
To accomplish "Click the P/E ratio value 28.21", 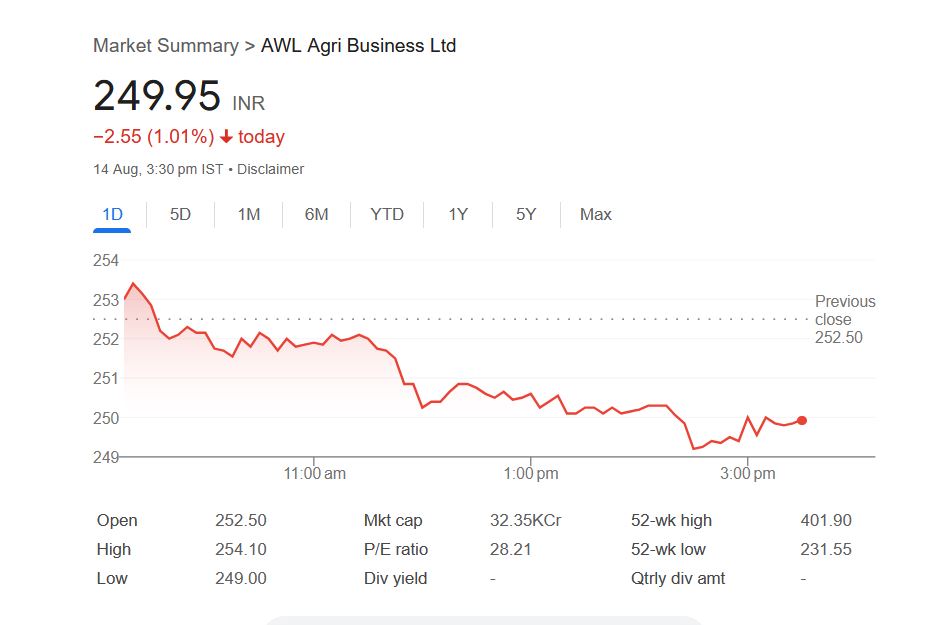I will tap(509, 549).
